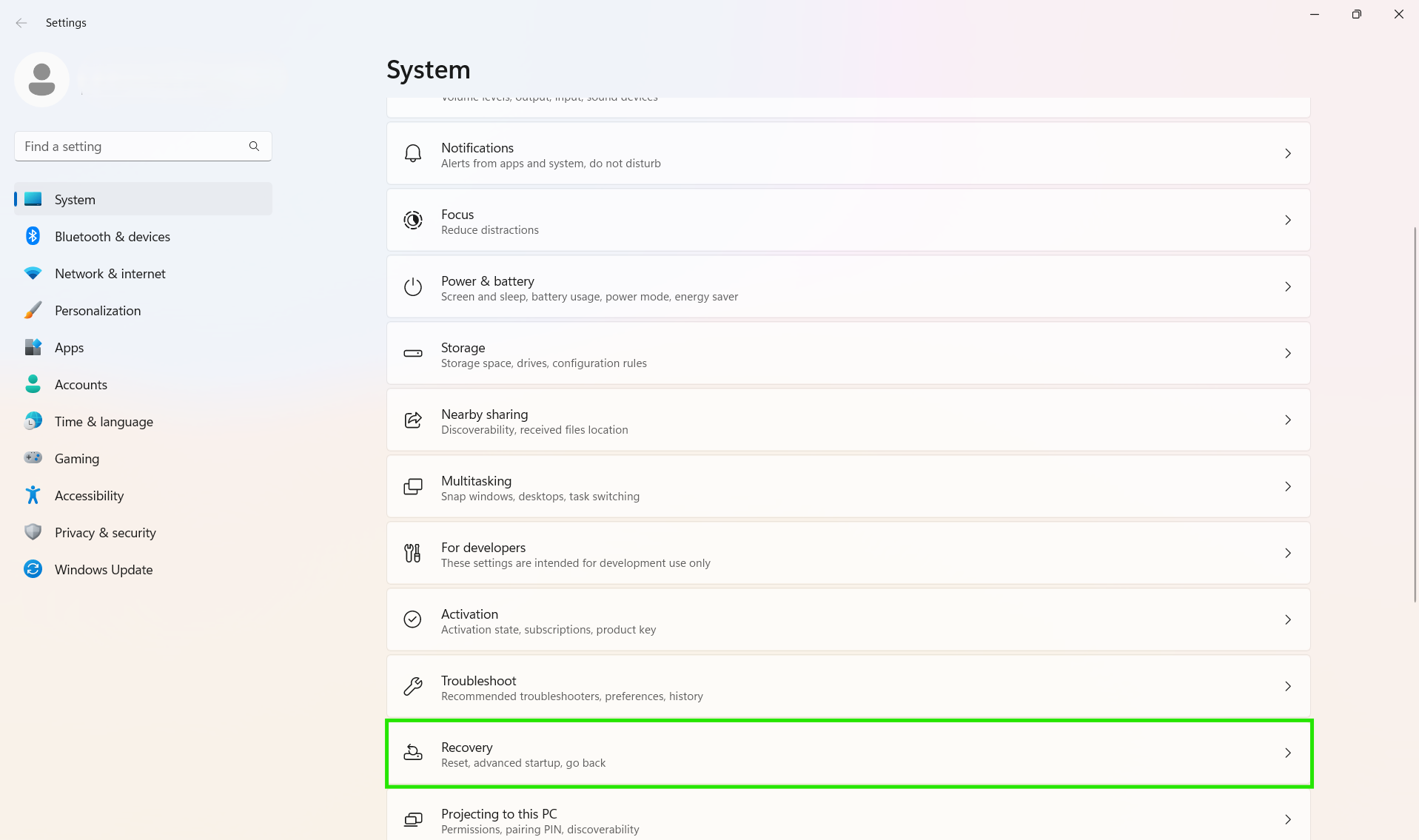Click the Windows Update sync icon

33,569
